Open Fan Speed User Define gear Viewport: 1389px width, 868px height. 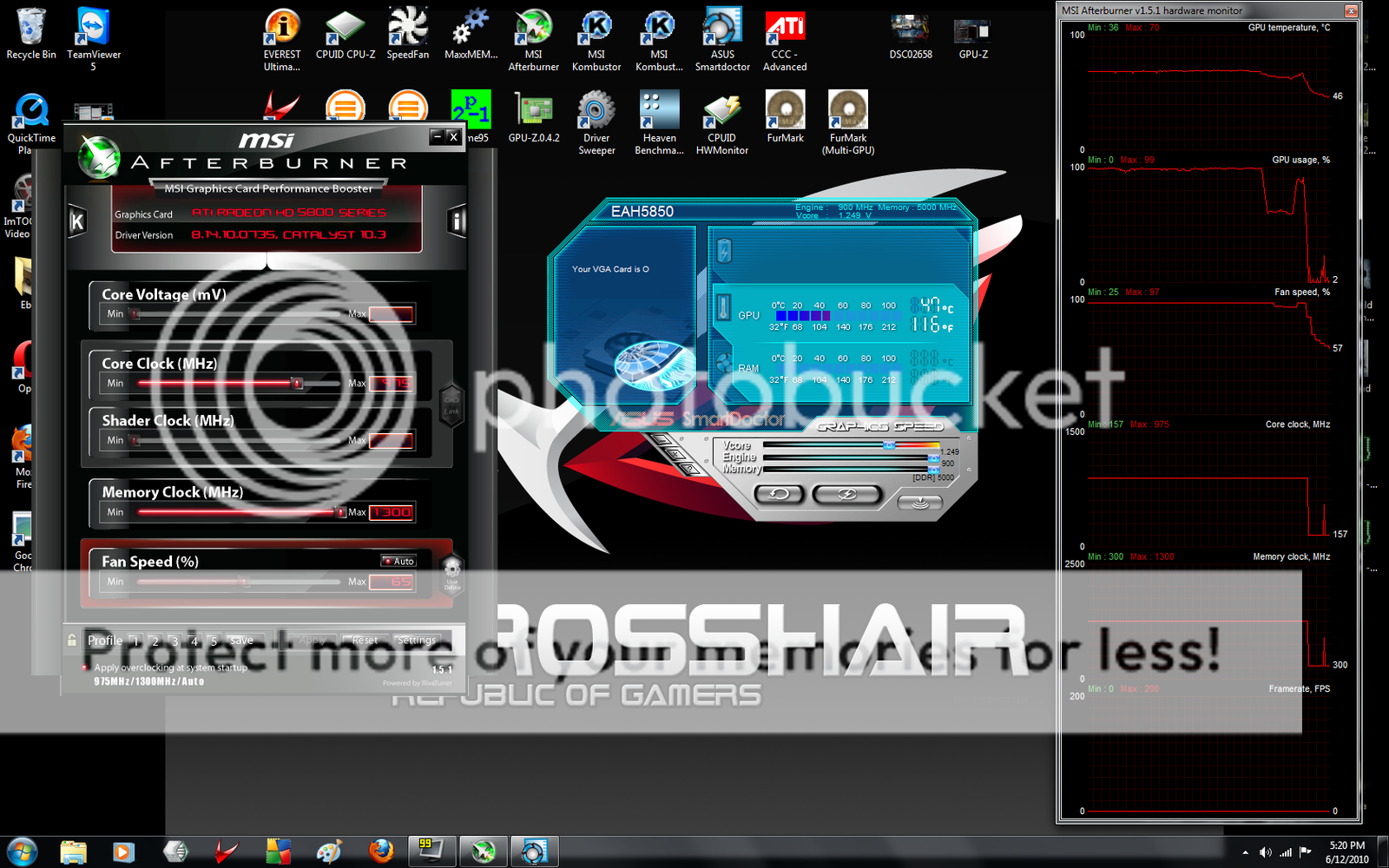pos(451,573)
